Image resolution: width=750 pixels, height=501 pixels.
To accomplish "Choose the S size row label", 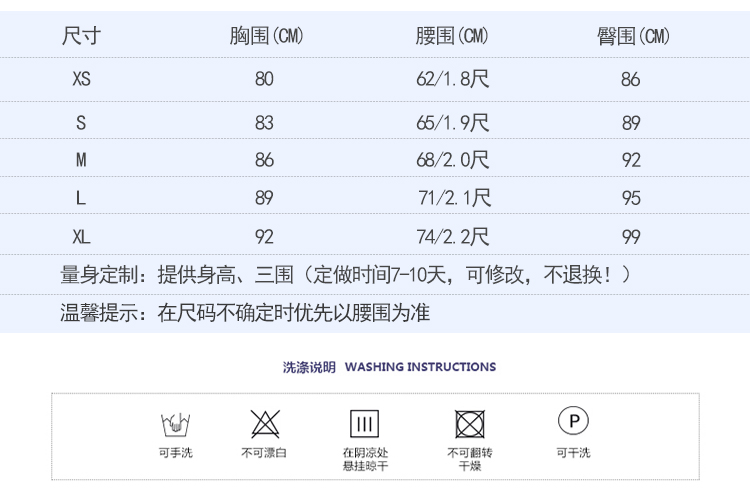I will [x=81, y=123].
